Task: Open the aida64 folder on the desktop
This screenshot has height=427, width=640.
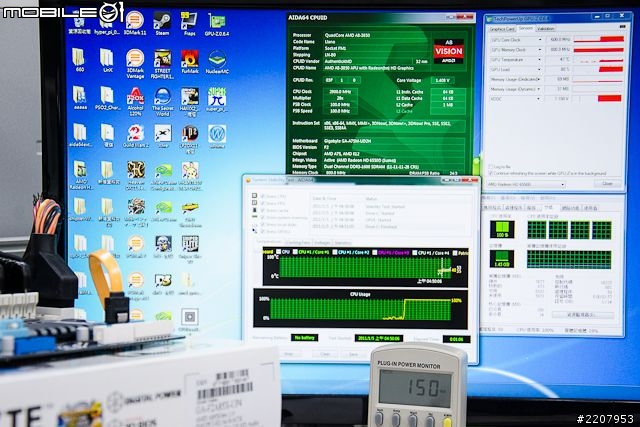Action: pyautogui.click(x=80, y=136)
